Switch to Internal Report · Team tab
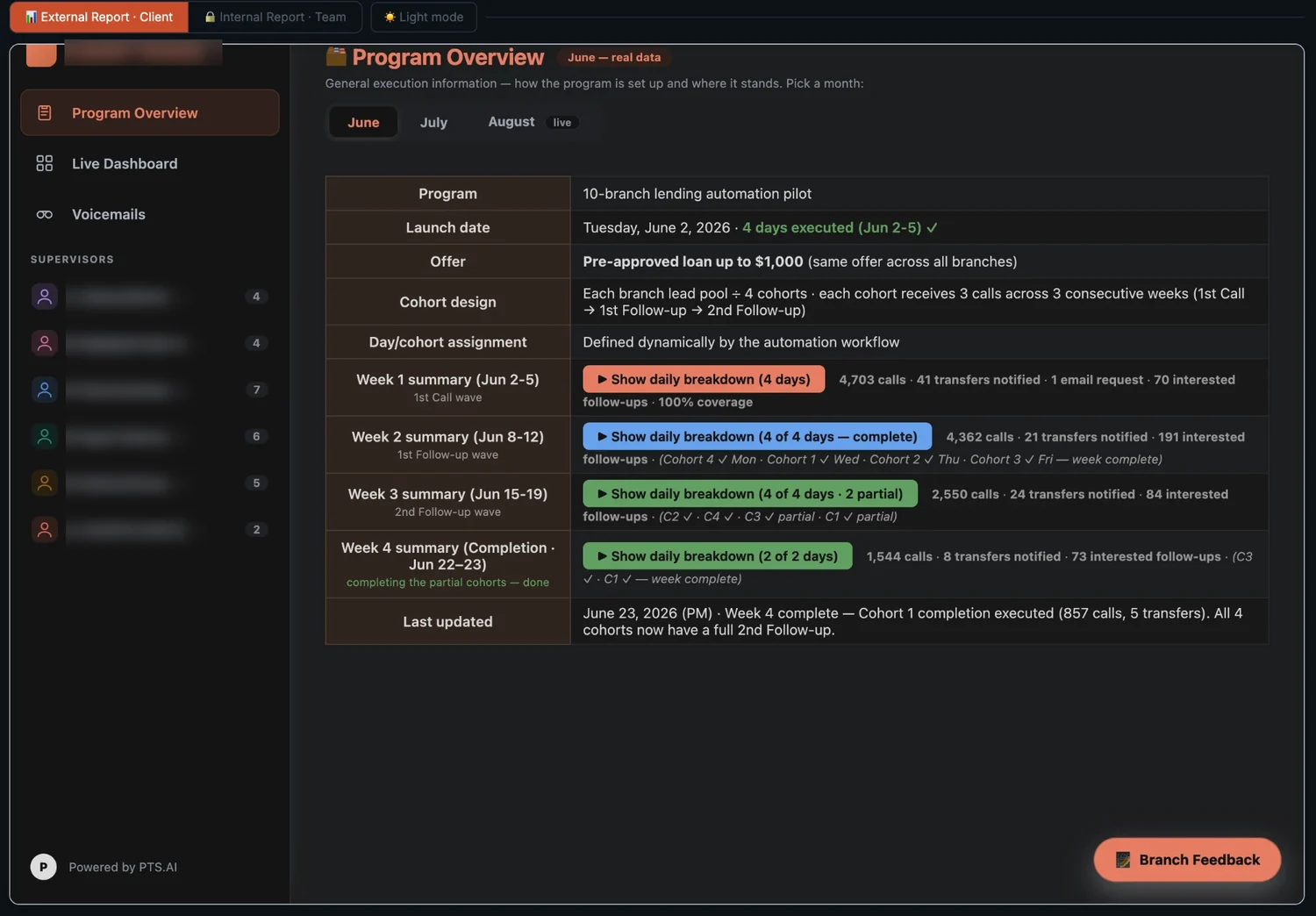Screen dimensions: 1316x916 (x=275, y=17)
